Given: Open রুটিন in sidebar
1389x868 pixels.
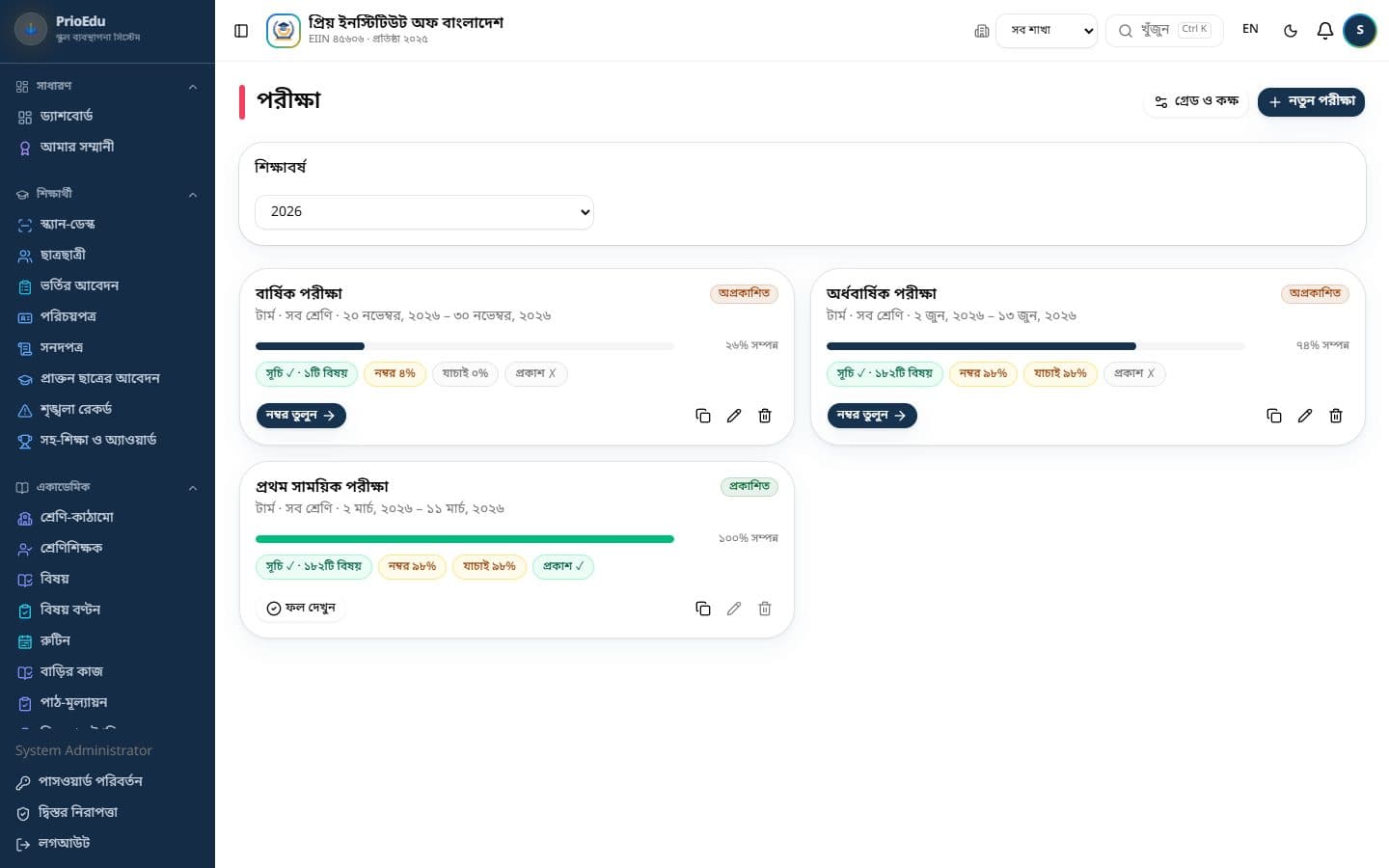Looking at the screenshot, I should pos(107,641).
